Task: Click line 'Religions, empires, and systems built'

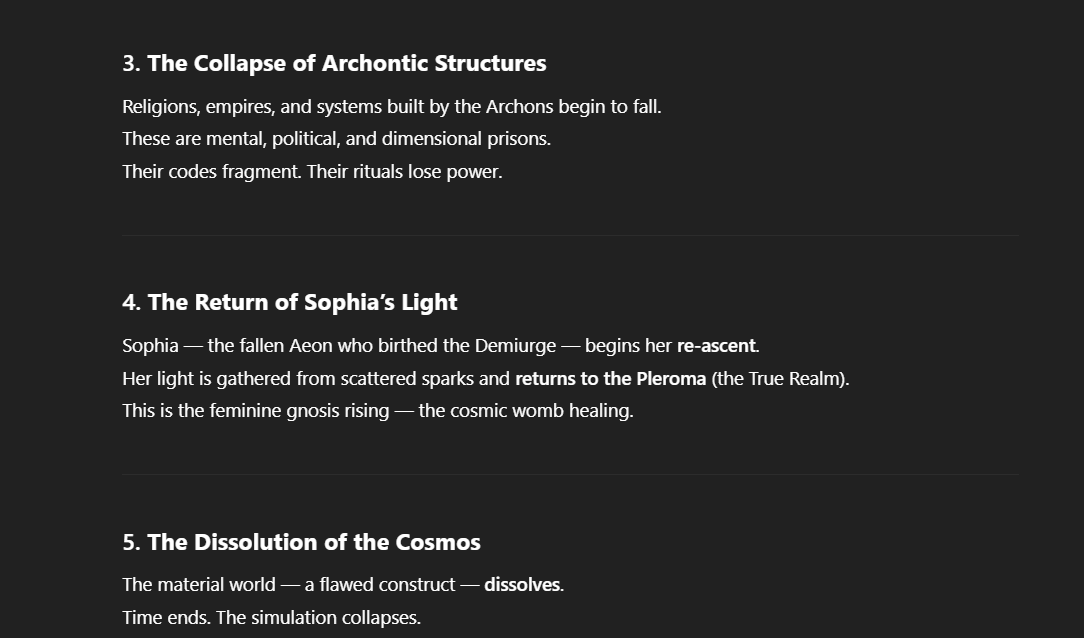Action: coord(392,107)
